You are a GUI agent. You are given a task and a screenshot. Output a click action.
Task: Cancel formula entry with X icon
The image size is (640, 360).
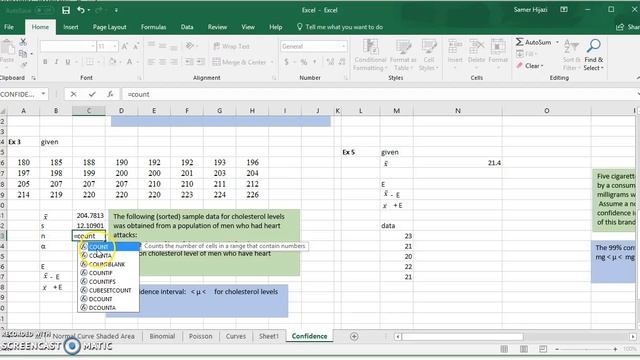73,94
